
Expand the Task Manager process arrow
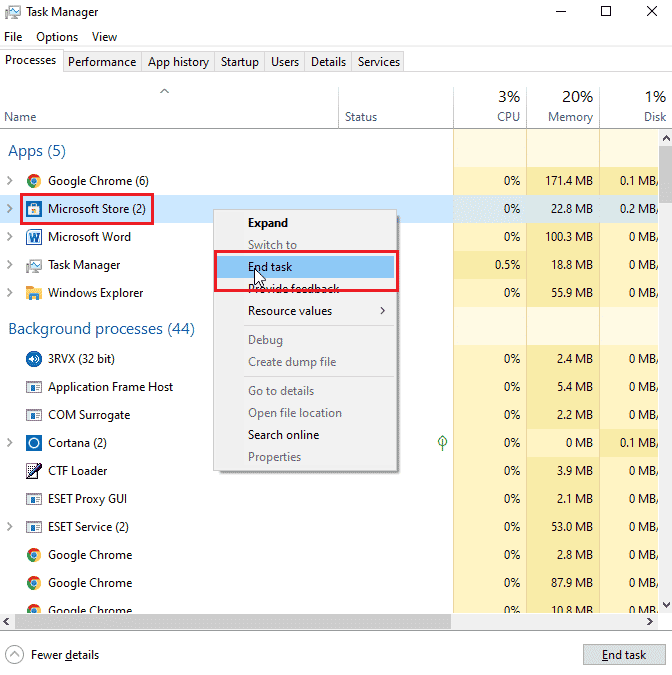9,265
